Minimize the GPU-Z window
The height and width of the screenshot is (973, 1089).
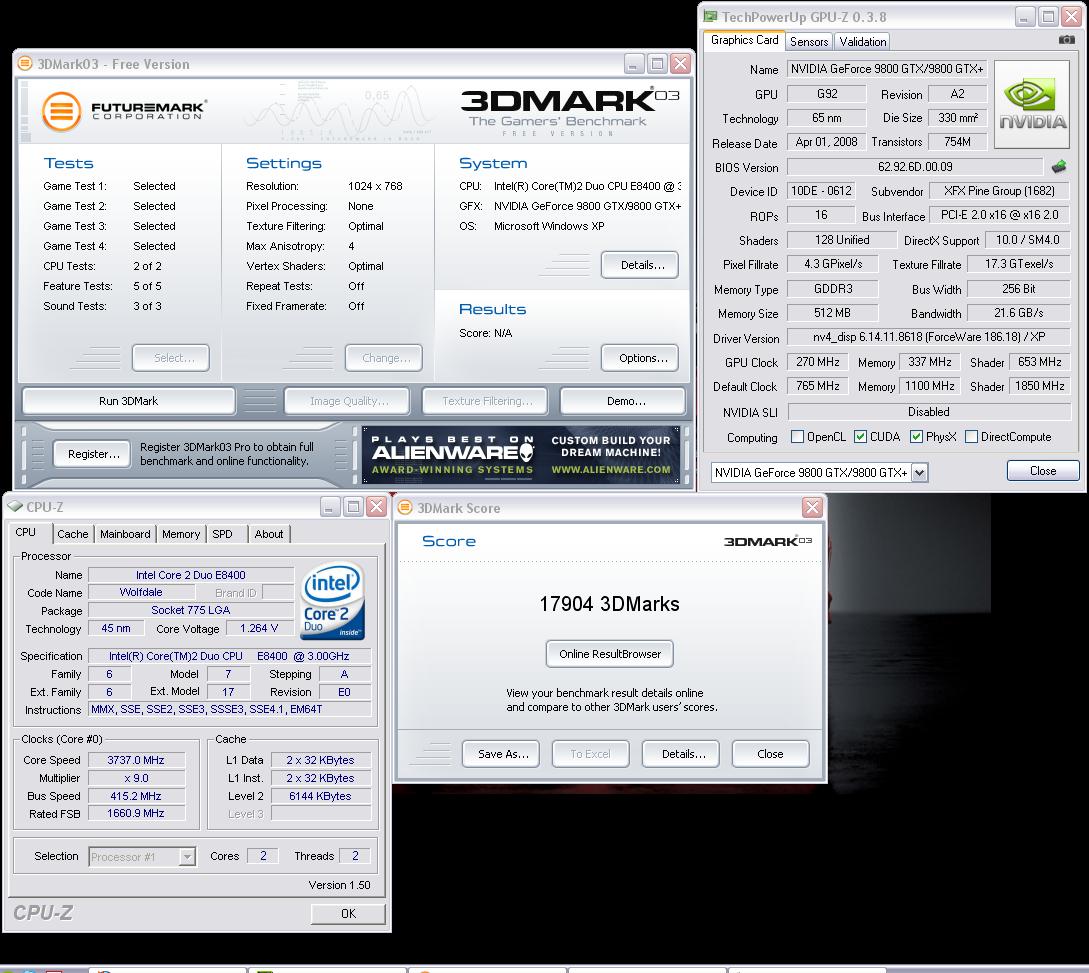pyautogui.click(x=1025, y=17)
